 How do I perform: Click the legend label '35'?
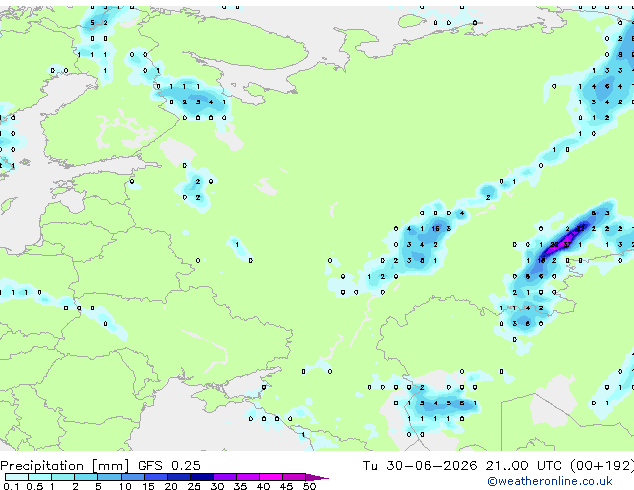240,486
